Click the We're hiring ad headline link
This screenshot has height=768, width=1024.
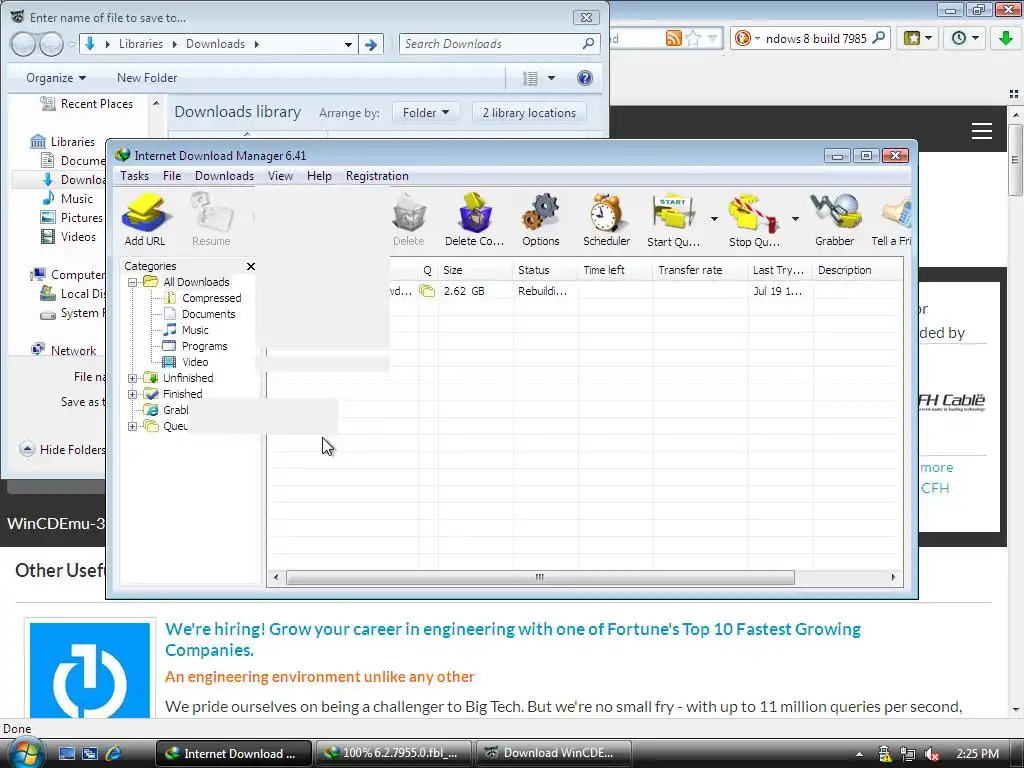point(513,639)
